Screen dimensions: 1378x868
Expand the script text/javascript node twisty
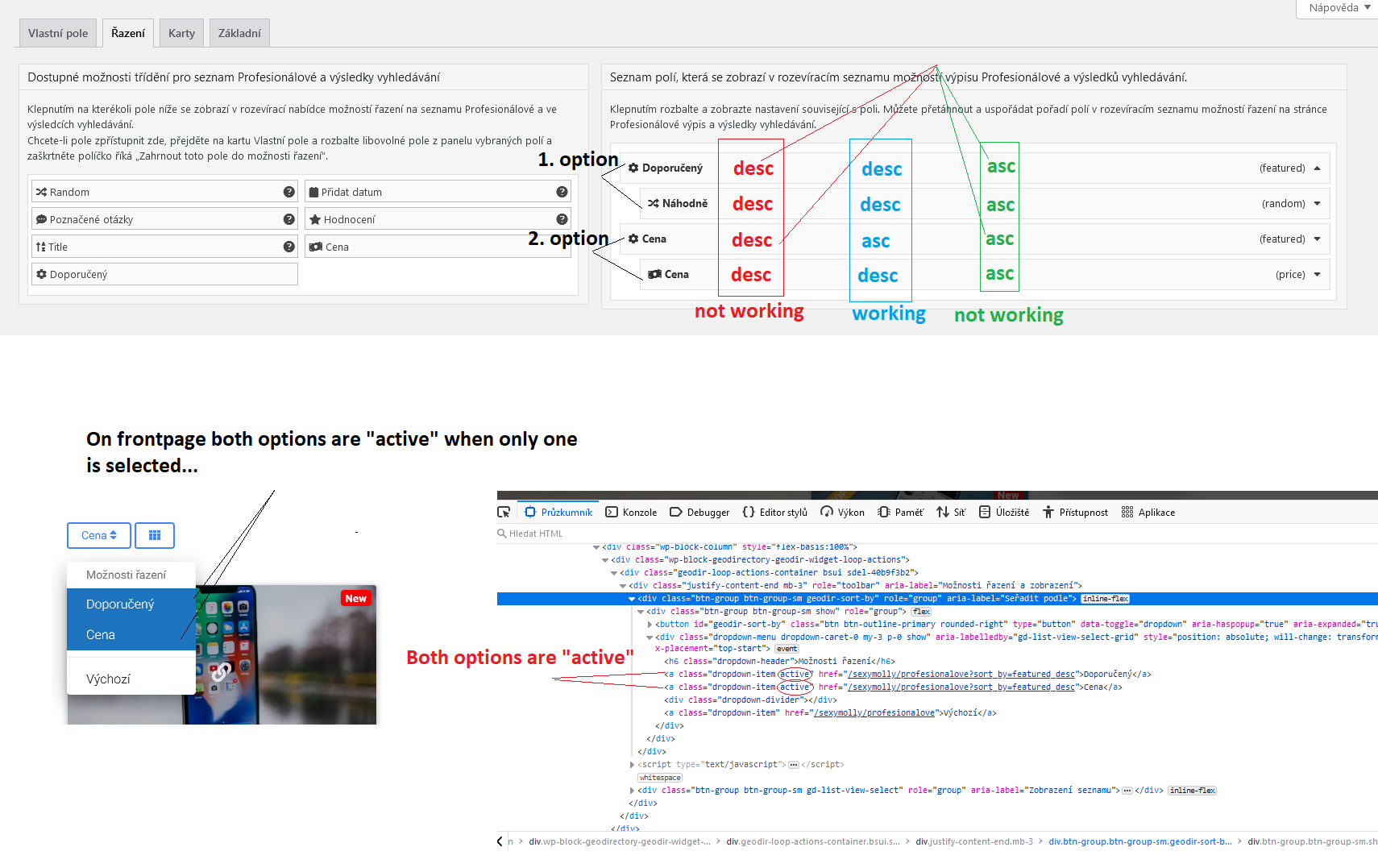632,764
